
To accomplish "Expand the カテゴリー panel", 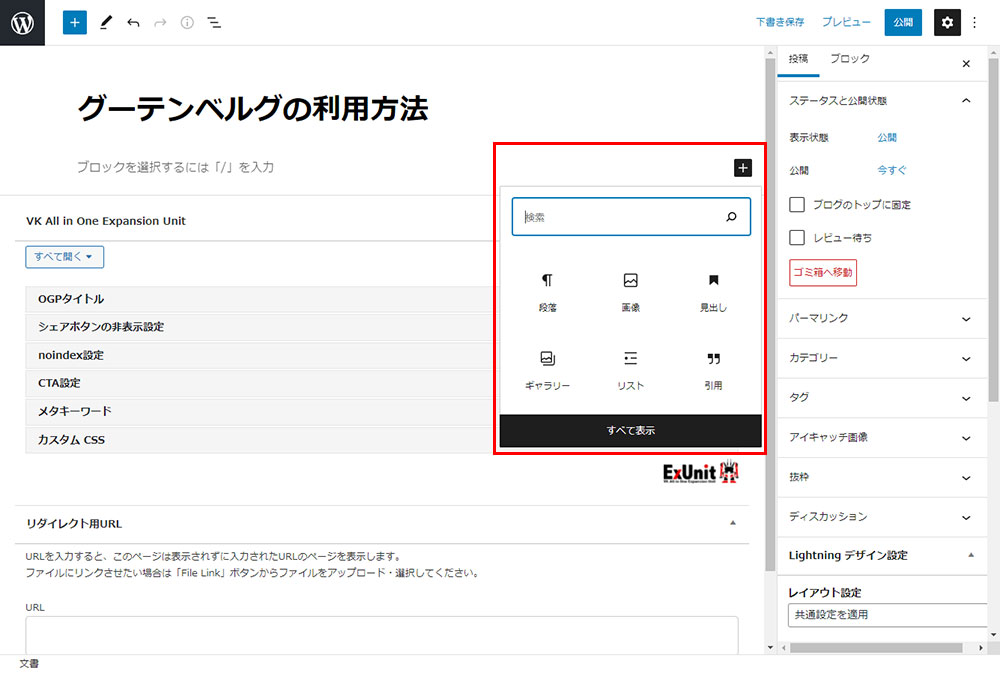I will (x=882, y=358).
